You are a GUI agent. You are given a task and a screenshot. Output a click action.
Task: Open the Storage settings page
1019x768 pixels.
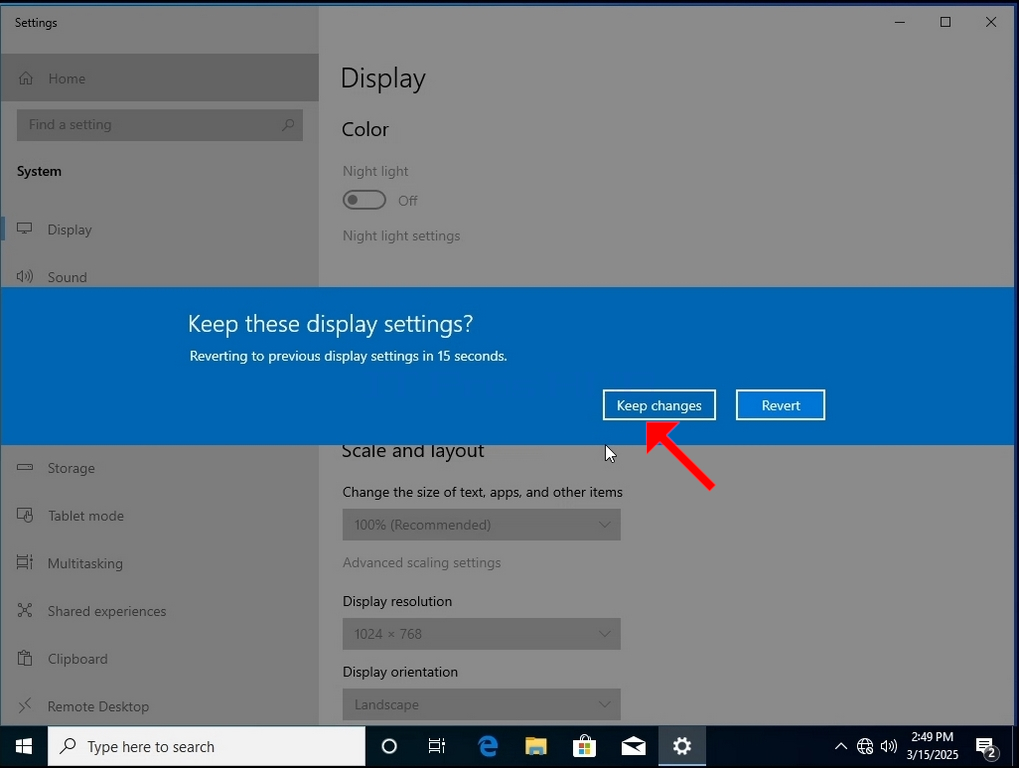coord(160,468)
